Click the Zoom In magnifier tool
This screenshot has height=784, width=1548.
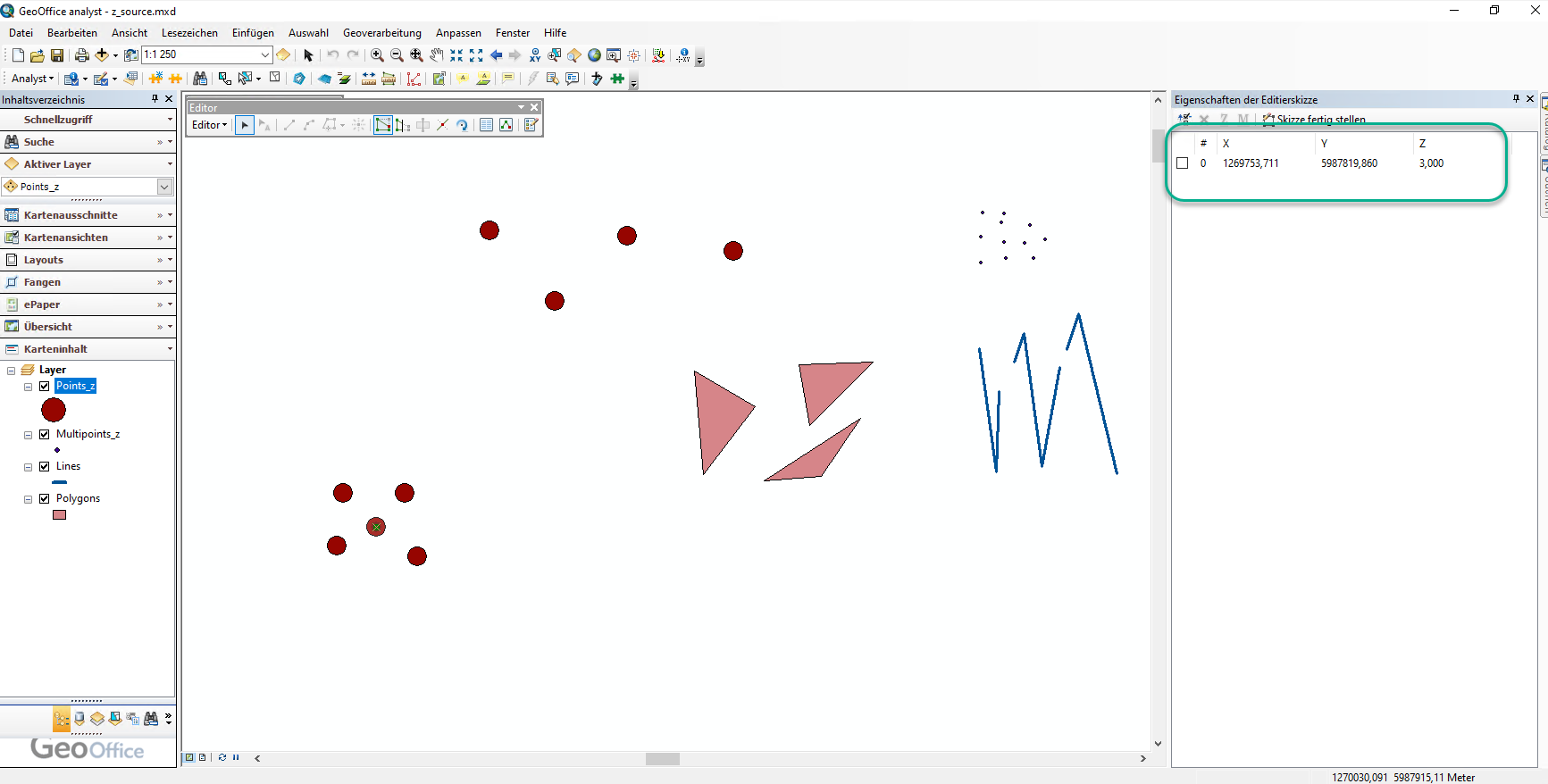(x=377, y=55)
